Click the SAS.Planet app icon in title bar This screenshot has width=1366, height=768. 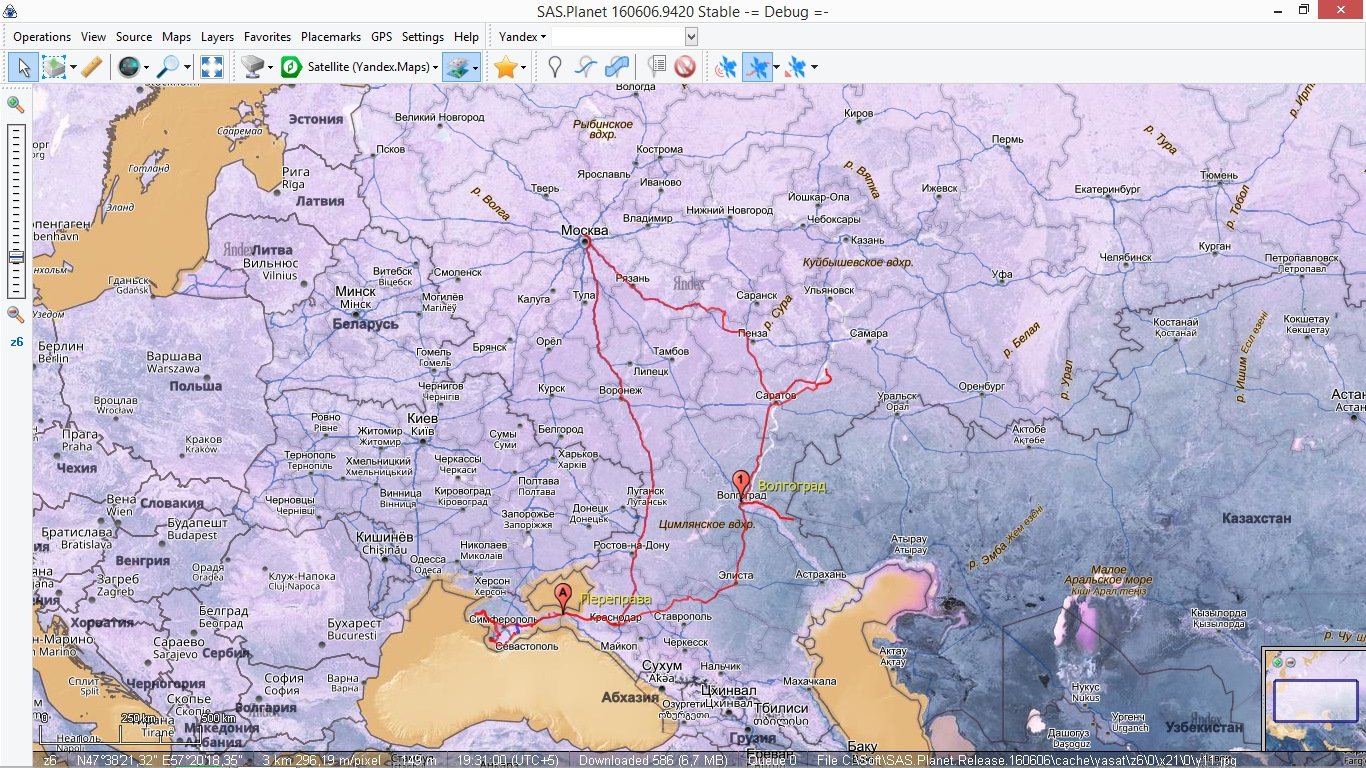pyautogui.click(x=10, y=11)
